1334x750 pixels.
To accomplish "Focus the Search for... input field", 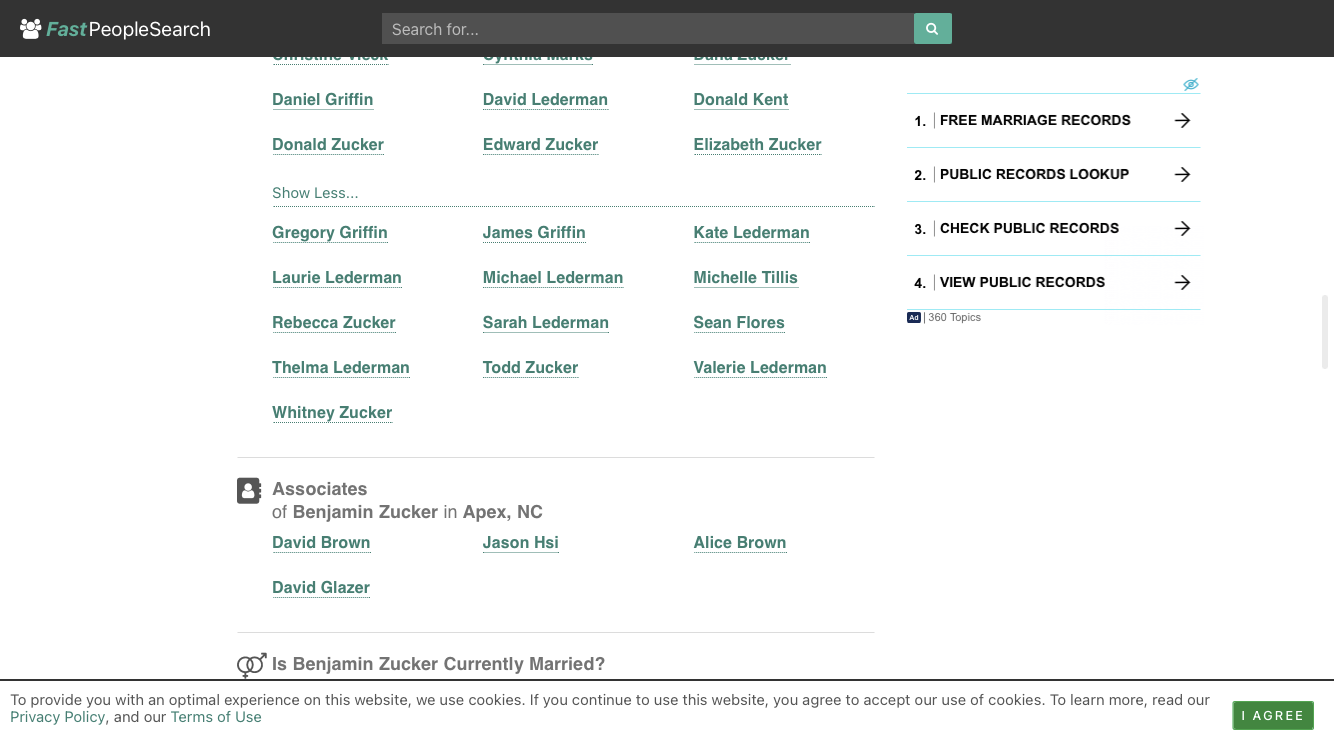I will (x=648, y=29).
